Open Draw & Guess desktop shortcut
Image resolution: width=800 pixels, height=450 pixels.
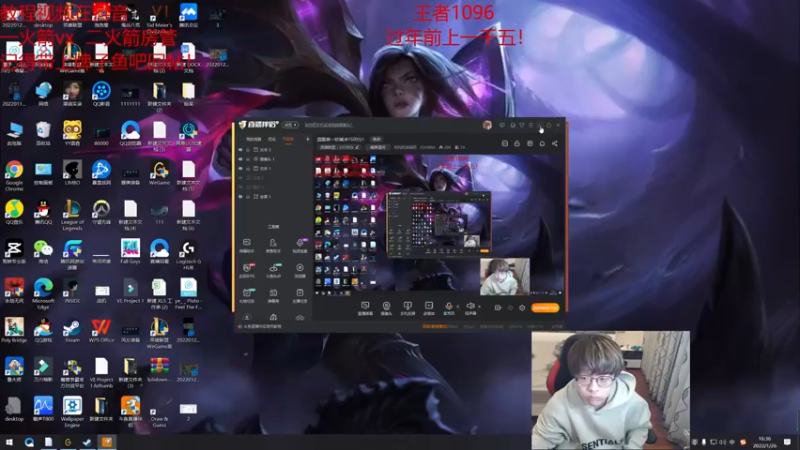(x=159, y=412)
